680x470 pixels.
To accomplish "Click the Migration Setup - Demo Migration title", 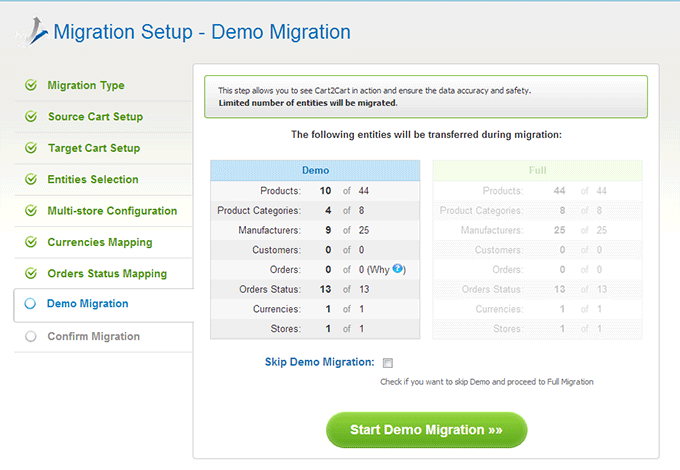I will pyautogui.click(x=202, y=32).
